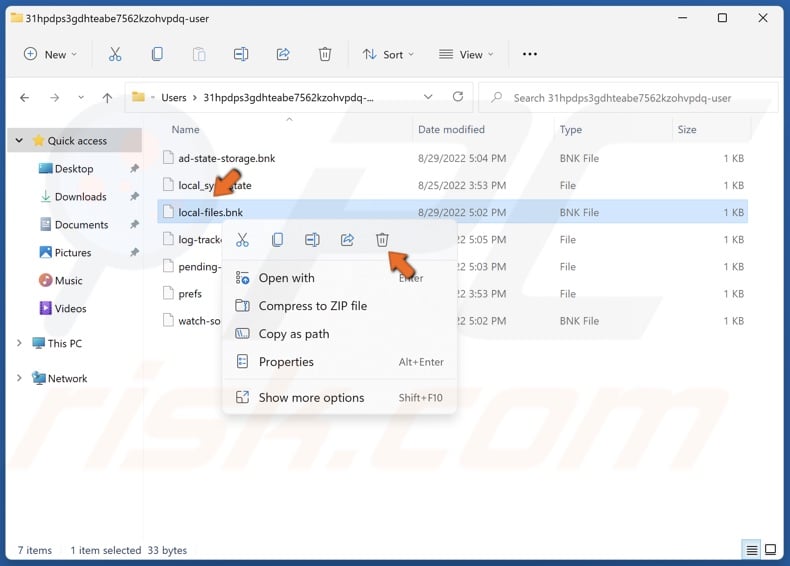The height and width of the screenshot is (566, 790).
Task: Open Desktop in Quick access
Action: point(74,169)
